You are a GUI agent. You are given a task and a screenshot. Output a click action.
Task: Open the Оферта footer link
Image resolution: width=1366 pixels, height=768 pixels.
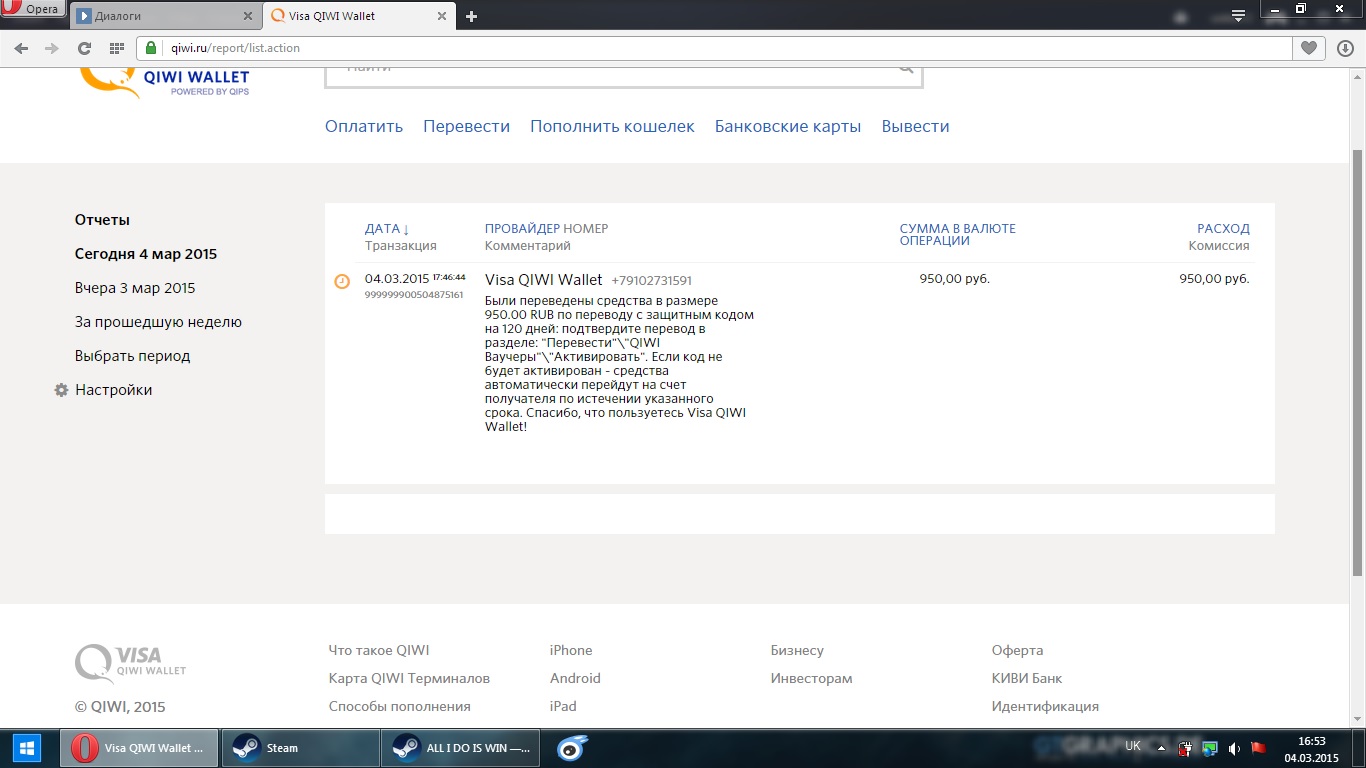click(1017, 650)
